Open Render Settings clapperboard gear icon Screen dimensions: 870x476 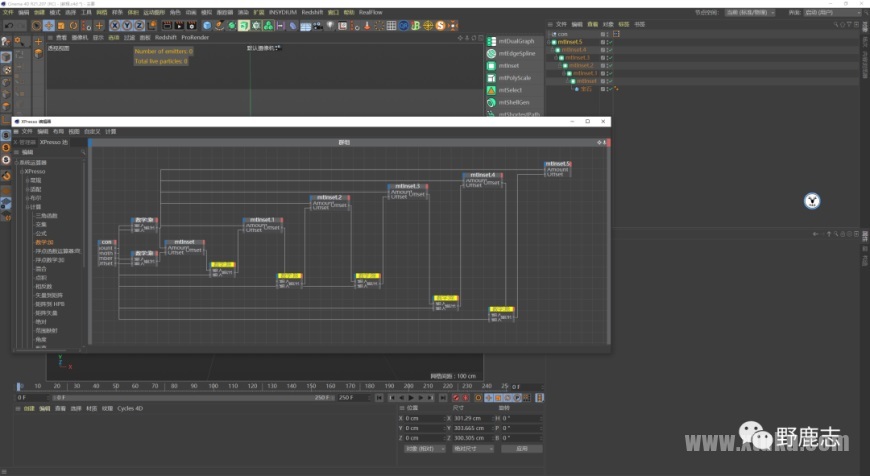point(192,26)
